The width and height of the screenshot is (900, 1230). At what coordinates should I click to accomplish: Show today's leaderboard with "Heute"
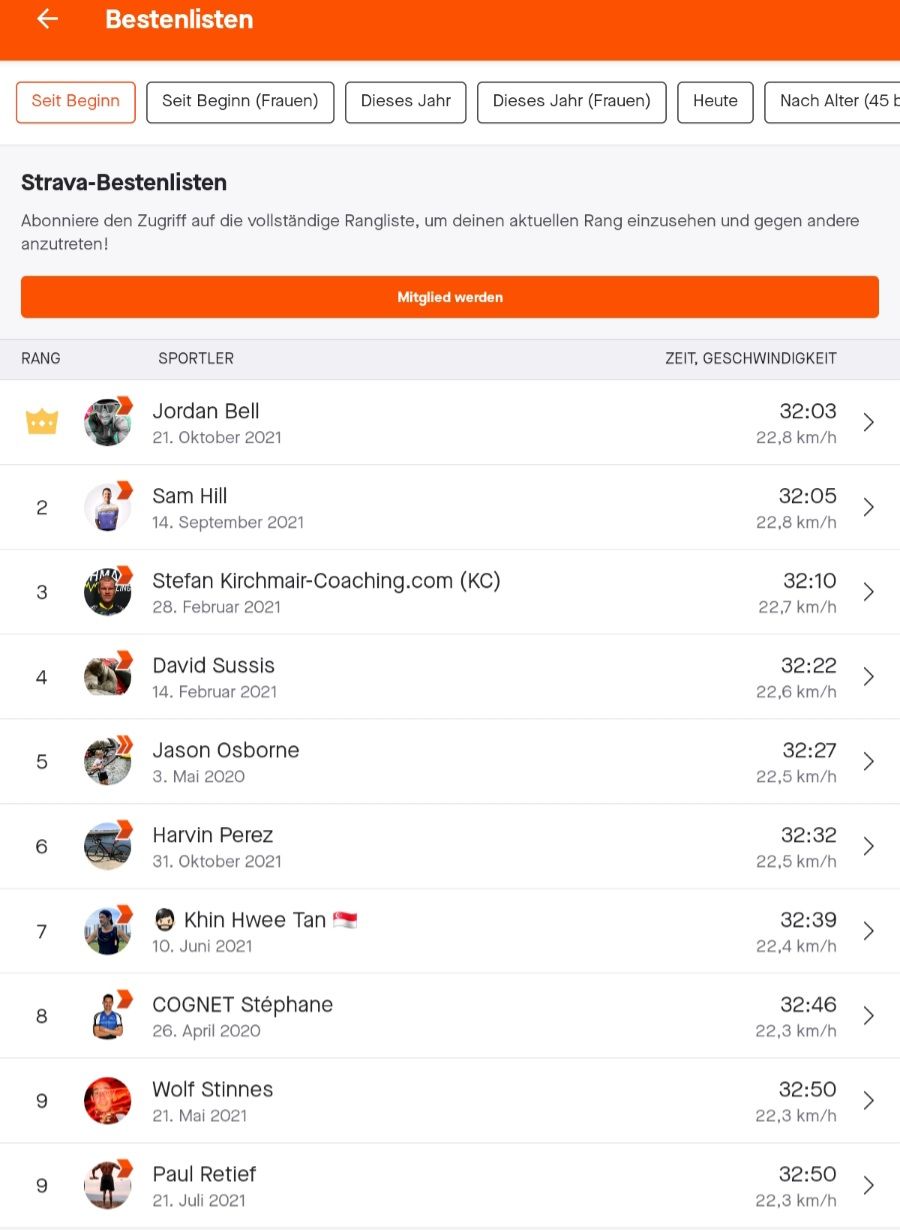pos(715,102)
